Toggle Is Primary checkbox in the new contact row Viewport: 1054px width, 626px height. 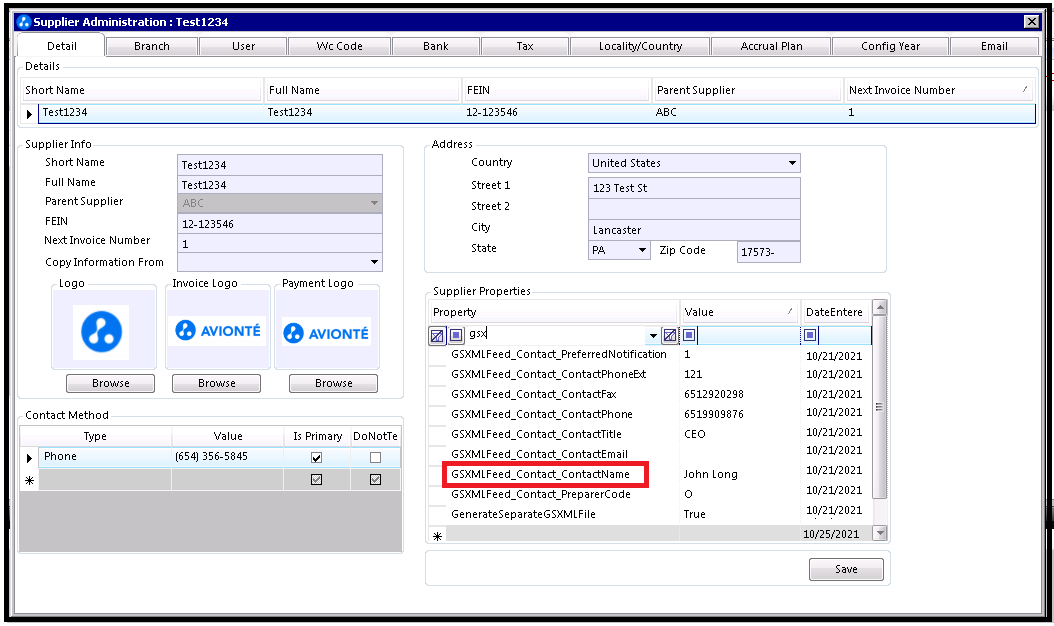[x=317, y=479]
